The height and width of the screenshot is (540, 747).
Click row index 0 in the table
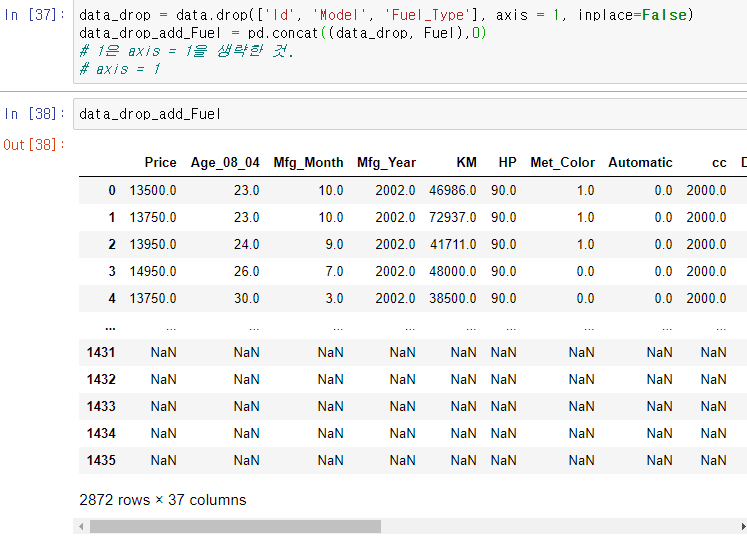coord(112,191)
